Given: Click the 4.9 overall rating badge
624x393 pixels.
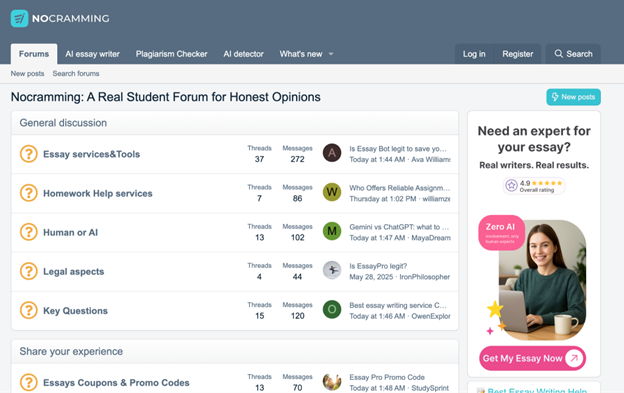Looking at the screenshot, I should click(534, 186).
